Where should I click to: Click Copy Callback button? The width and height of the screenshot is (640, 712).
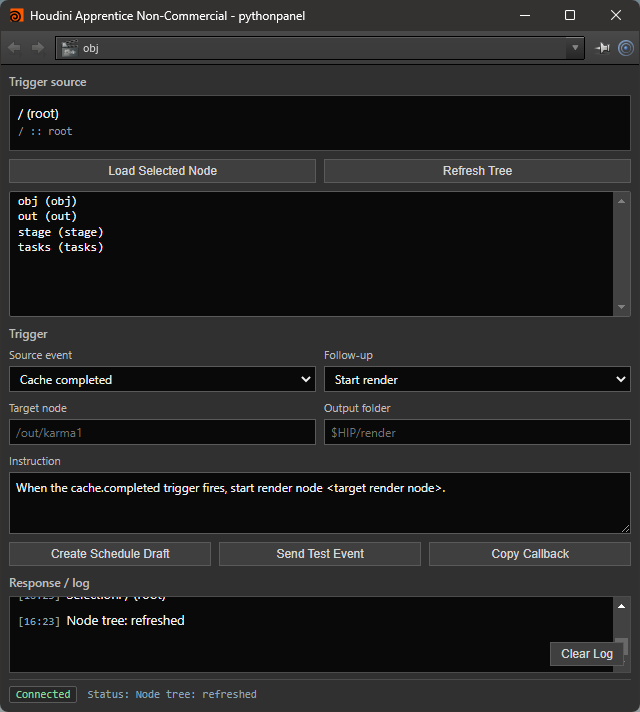[x=530, y=554]
